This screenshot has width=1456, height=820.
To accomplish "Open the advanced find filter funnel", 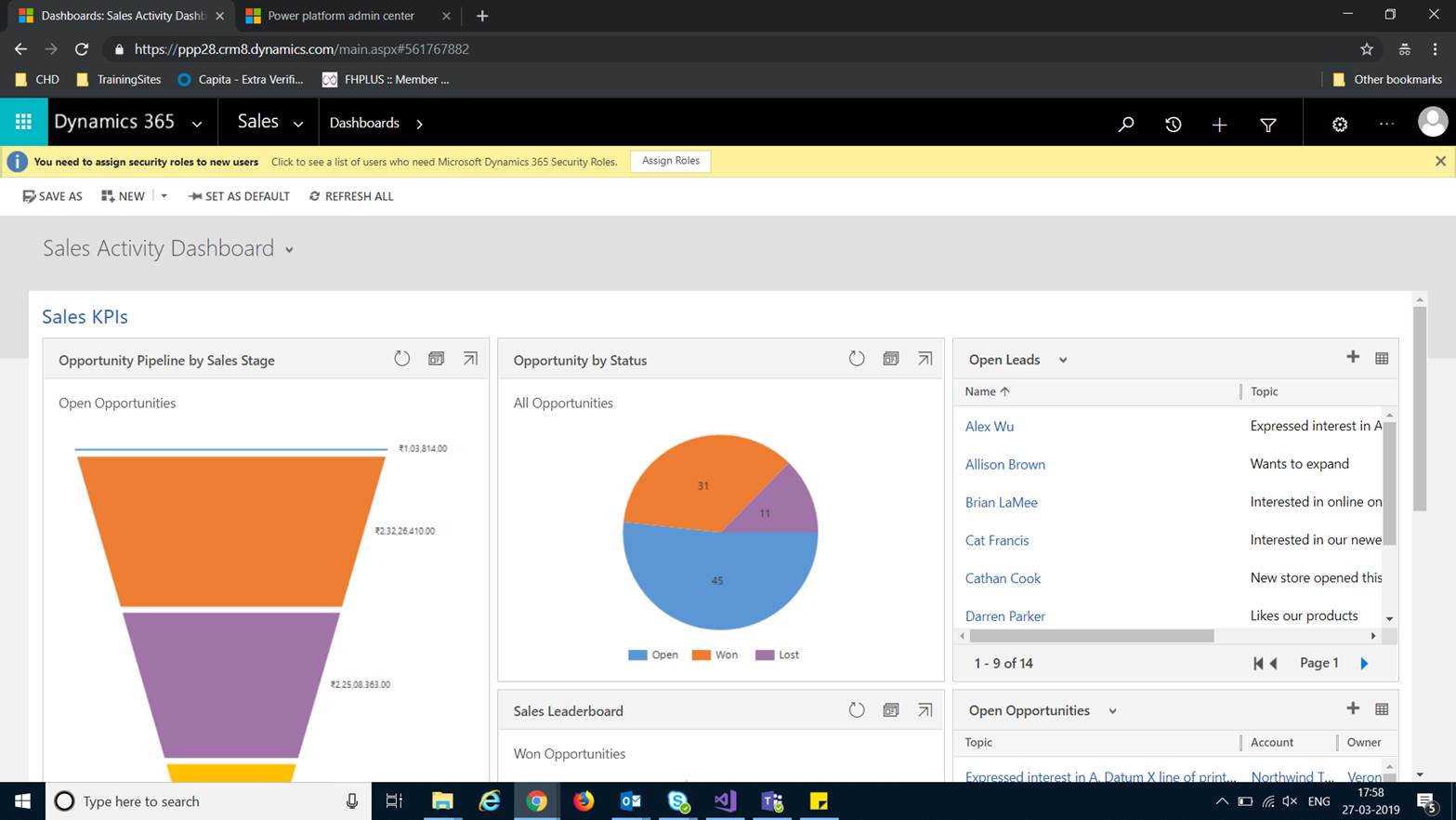I will click(1267, 122).
